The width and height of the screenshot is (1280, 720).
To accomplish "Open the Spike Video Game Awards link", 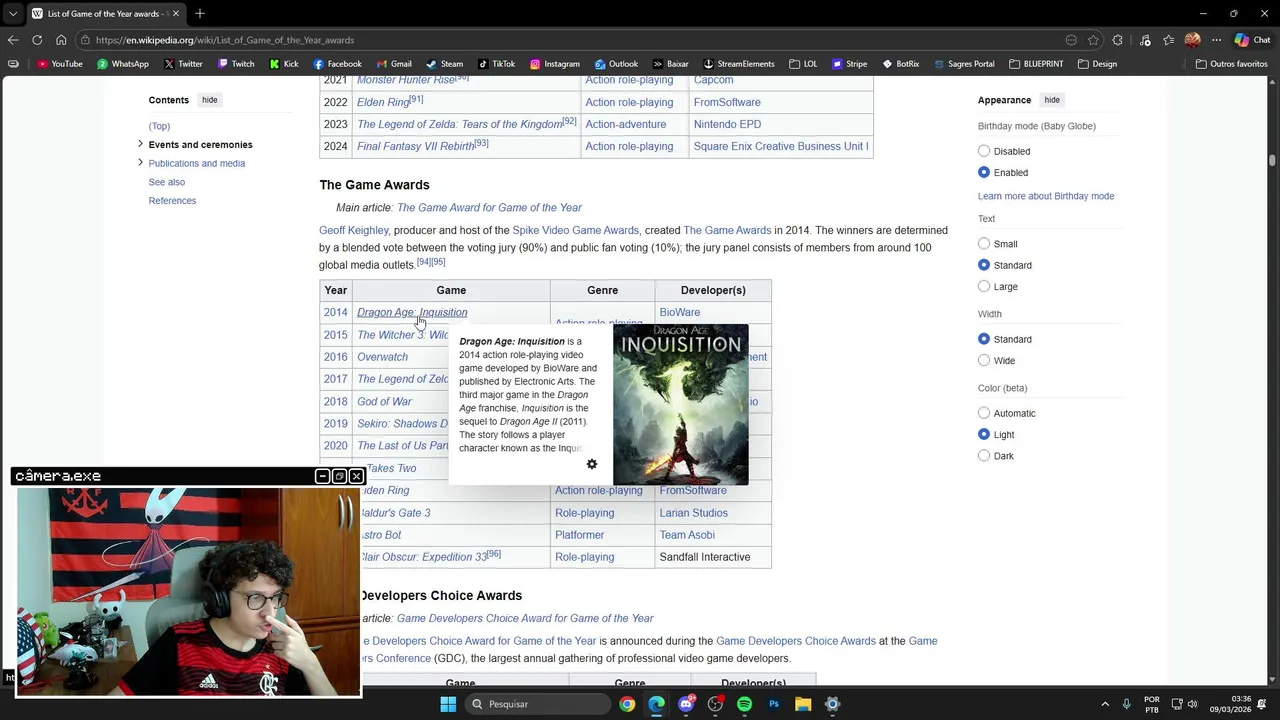I will (x=575, y=230).
